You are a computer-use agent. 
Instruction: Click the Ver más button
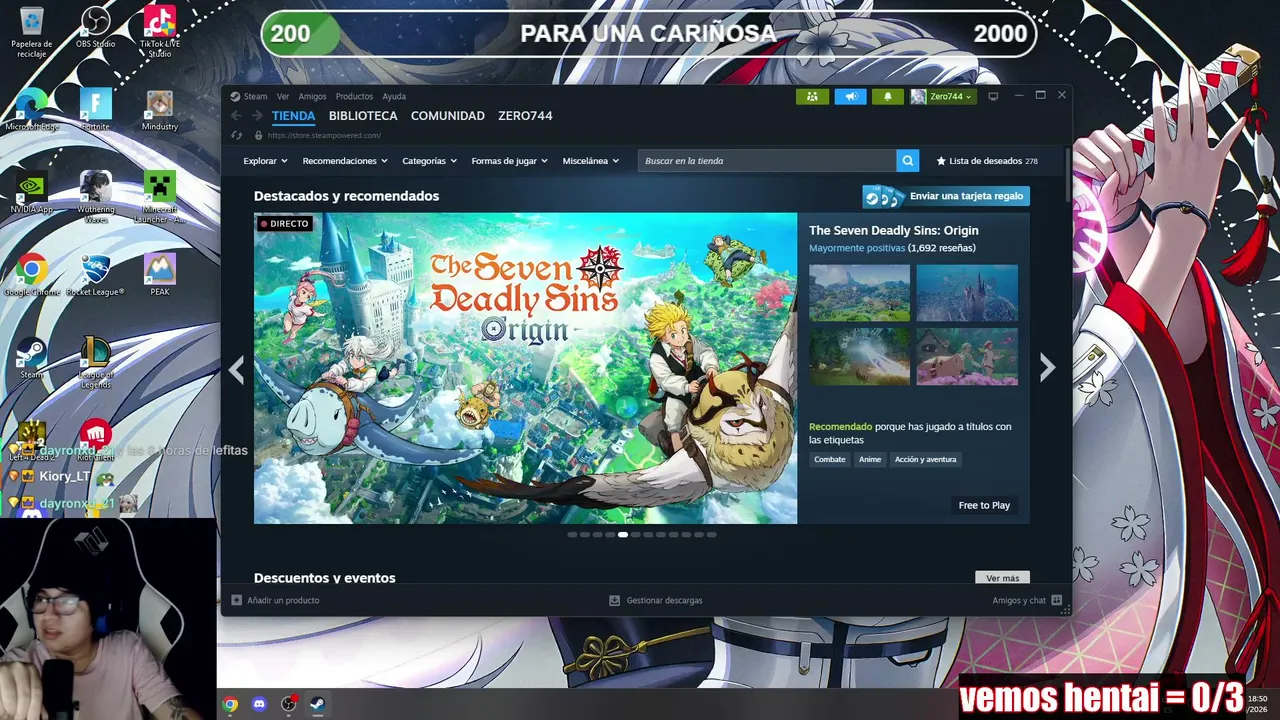coord(1002,578)
